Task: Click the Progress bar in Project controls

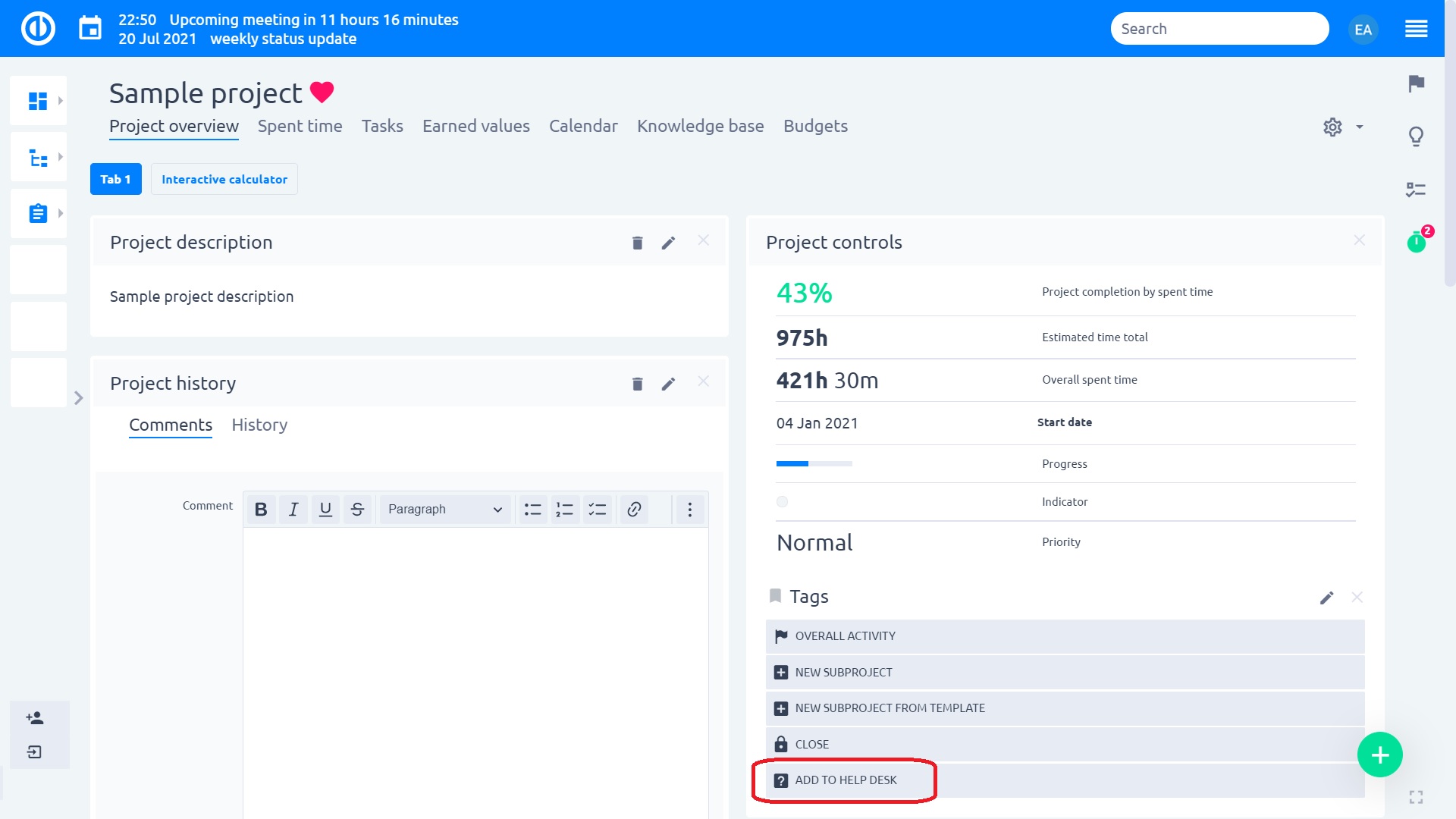Action: [x=814, y=463]
